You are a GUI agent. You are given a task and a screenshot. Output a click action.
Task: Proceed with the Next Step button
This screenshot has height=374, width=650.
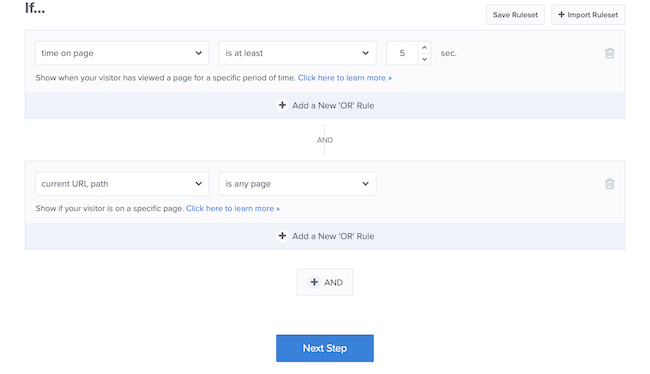(325, 348)
